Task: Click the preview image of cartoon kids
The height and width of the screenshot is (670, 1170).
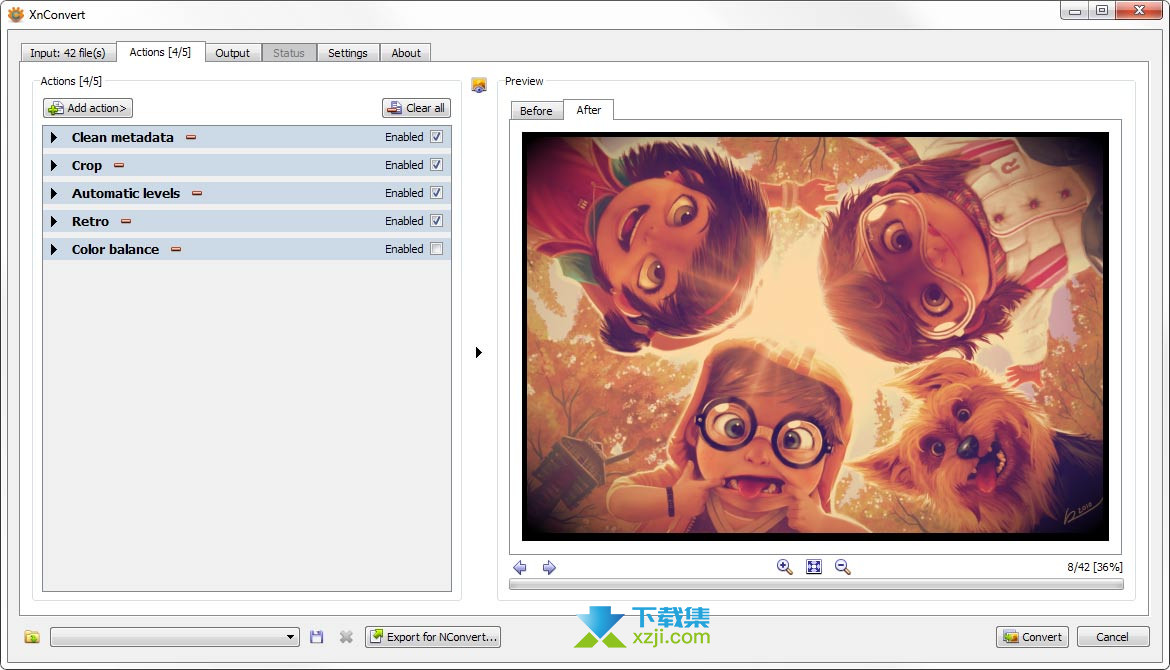Action: coord(816,336)
